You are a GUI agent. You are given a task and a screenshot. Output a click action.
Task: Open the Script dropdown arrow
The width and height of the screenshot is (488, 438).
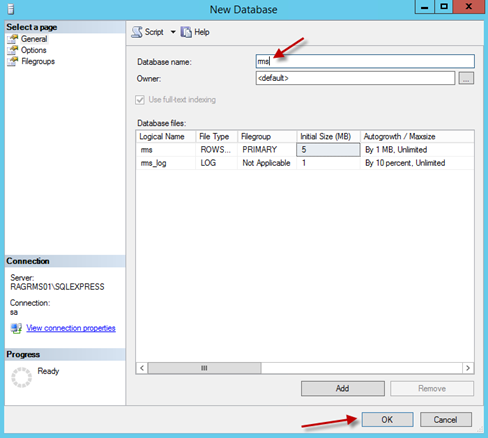(173, 32)
